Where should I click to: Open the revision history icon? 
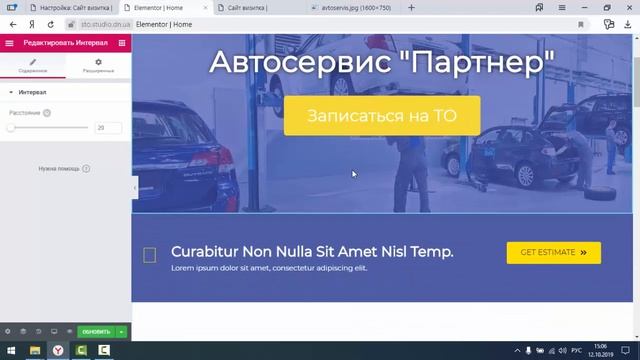click(38, 331)
